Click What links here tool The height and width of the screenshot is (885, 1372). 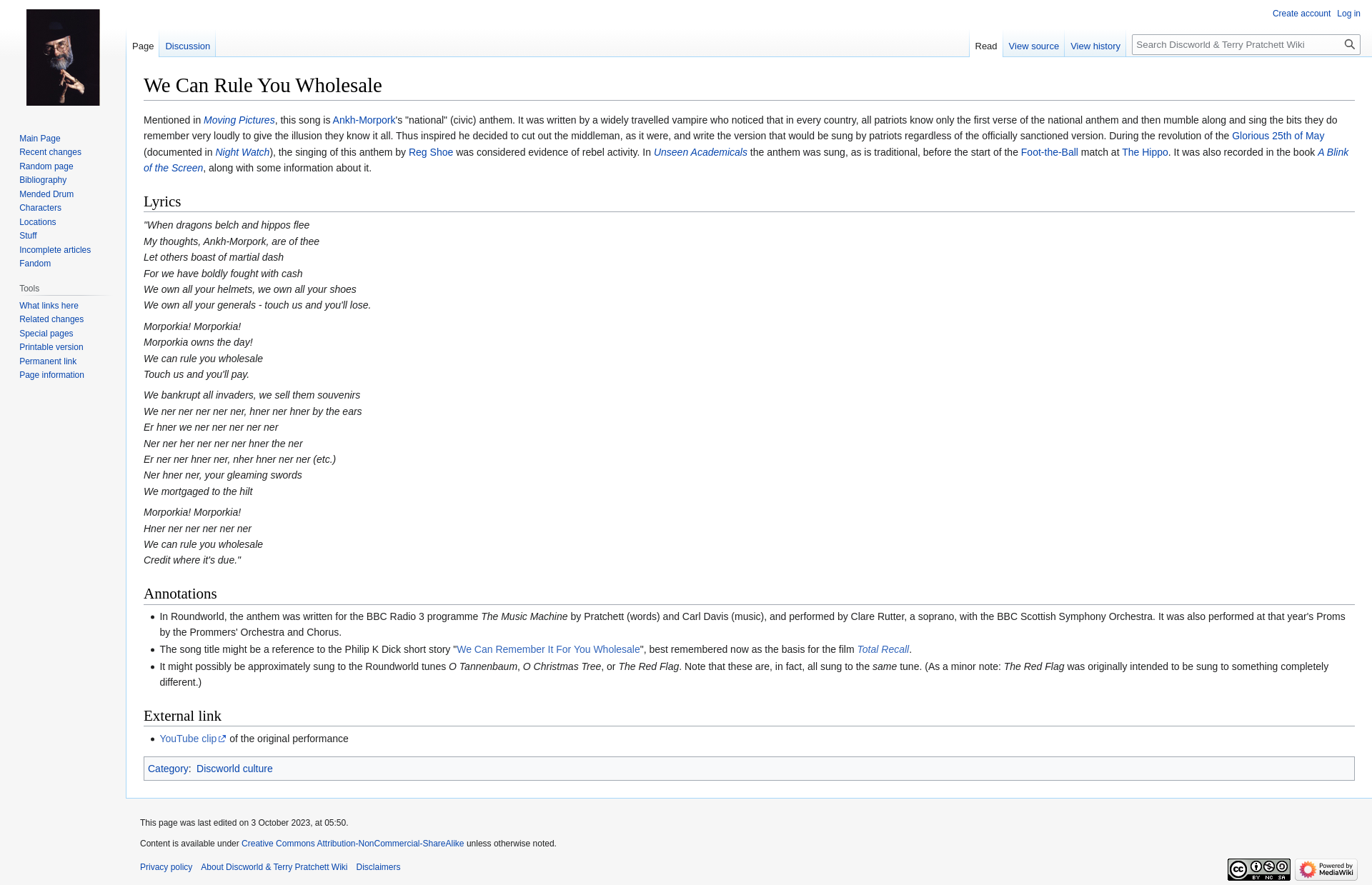pyautogui.click(x=49, y=306)
